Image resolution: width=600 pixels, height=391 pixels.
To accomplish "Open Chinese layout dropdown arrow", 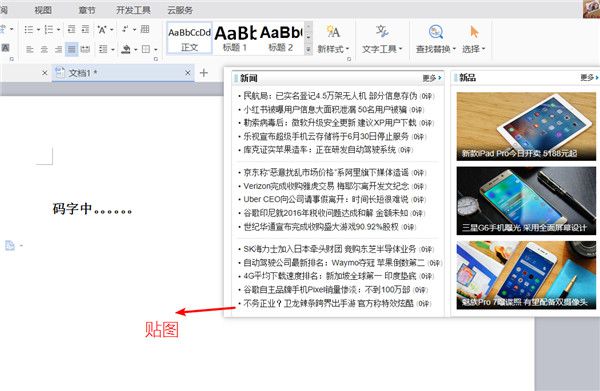I will (112, 29).
